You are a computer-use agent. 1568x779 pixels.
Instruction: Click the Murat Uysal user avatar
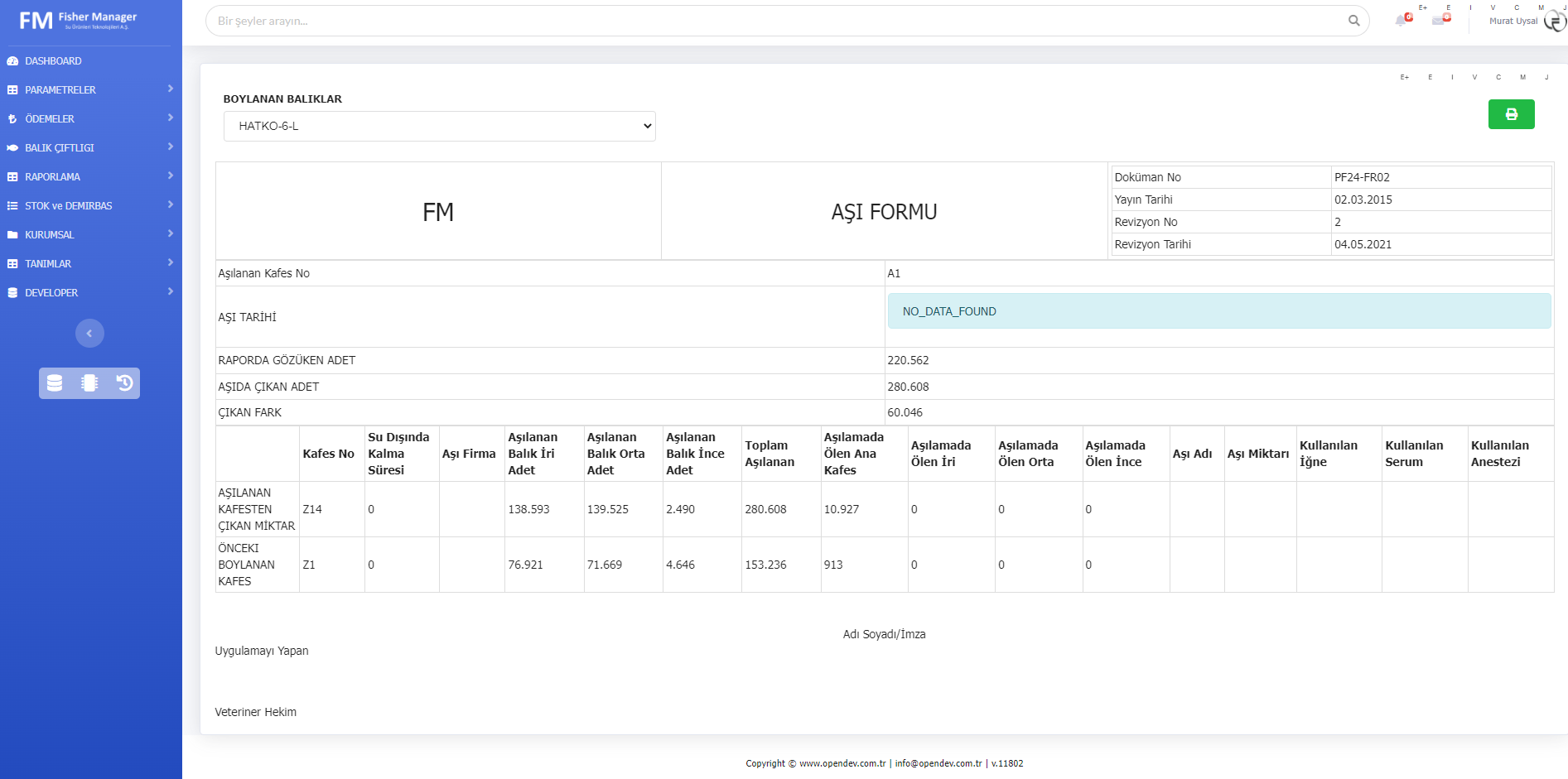[x=1556, y=21]
